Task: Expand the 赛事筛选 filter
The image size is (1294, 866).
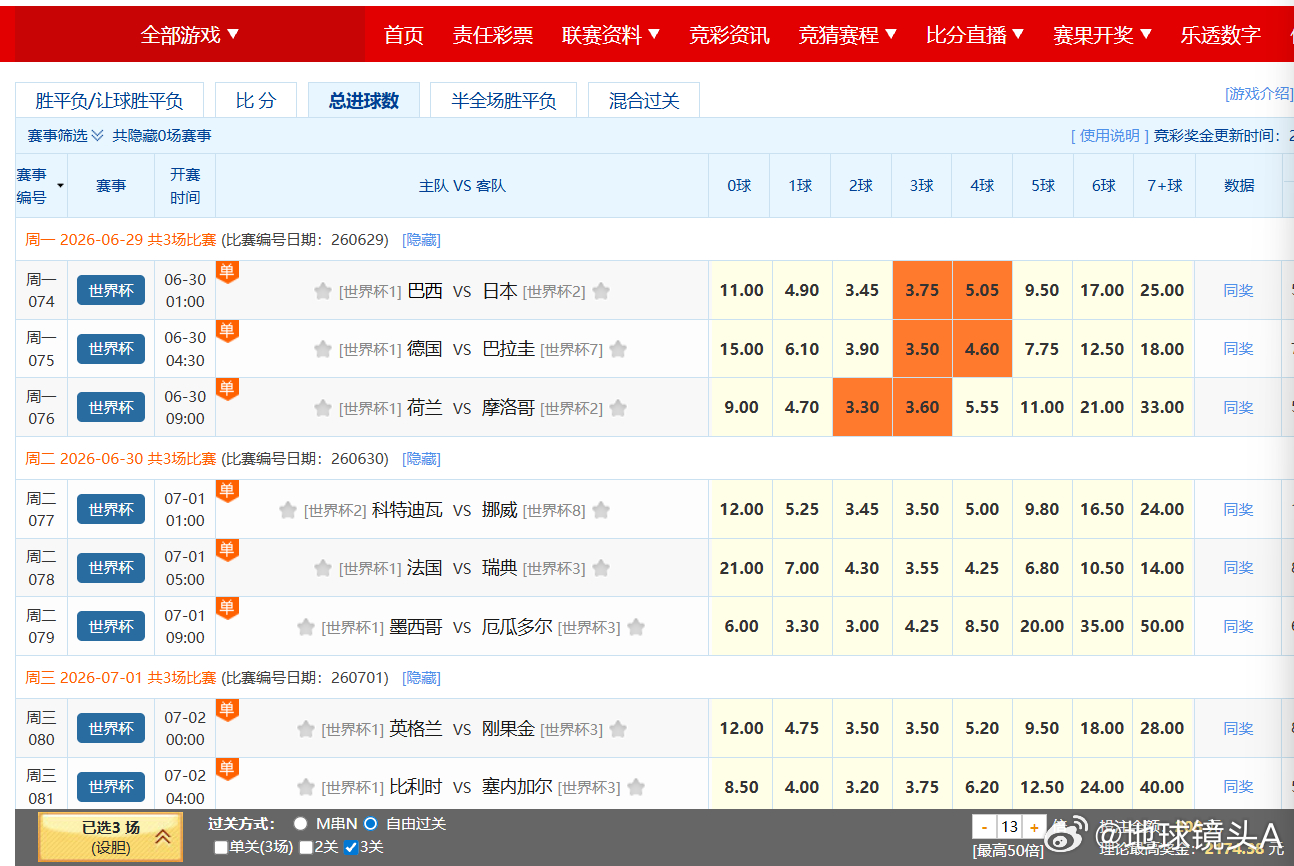Action: pyautogui.click(x=65, y=135)
